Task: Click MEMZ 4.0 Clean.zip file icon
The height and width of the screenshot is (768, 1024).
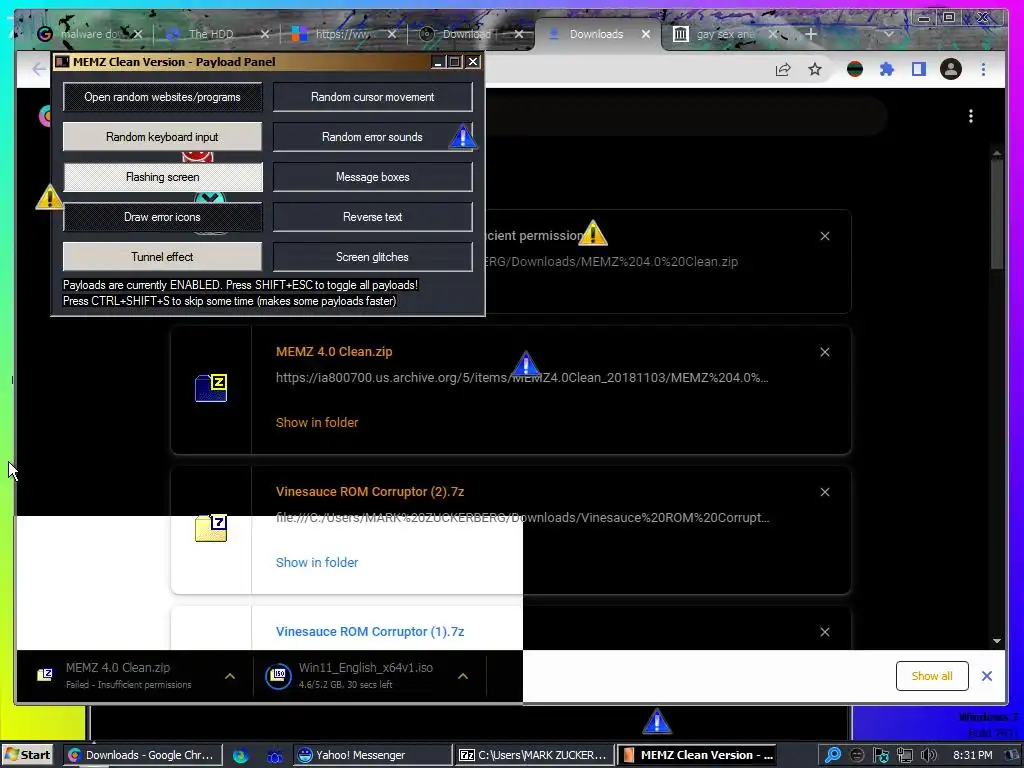Action: pos(211,388)
